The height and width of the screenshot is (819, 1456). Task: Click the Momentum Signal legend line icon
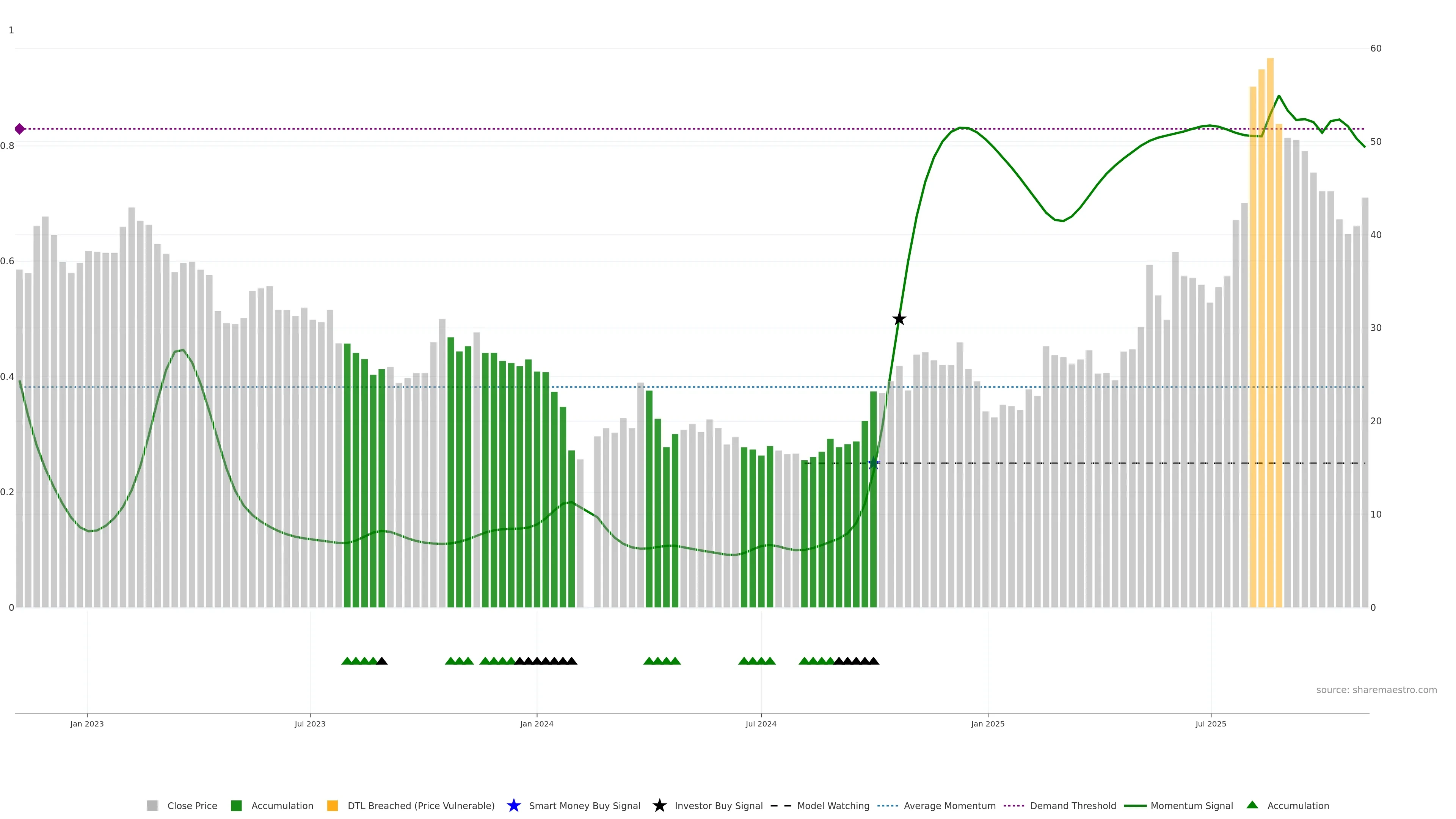click(x=1135, y=805)
